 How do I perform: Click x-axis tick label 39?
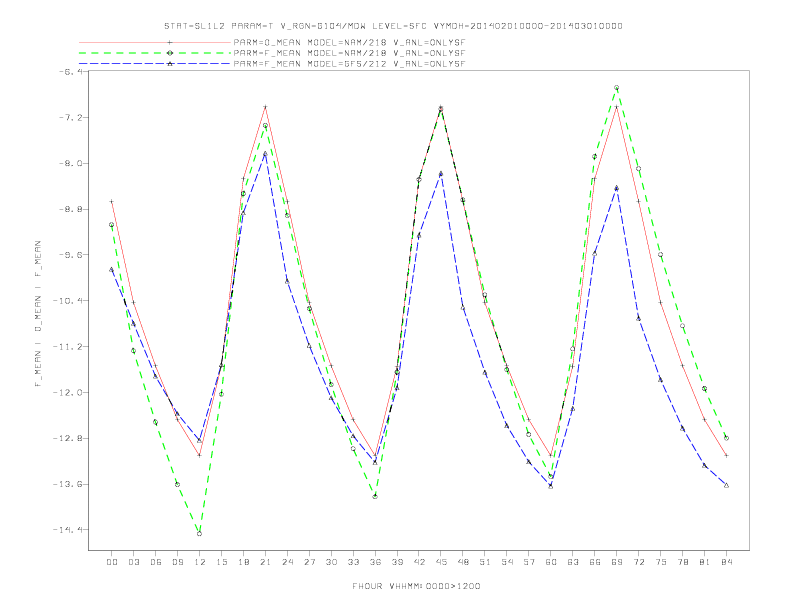[x=397, y=562]
